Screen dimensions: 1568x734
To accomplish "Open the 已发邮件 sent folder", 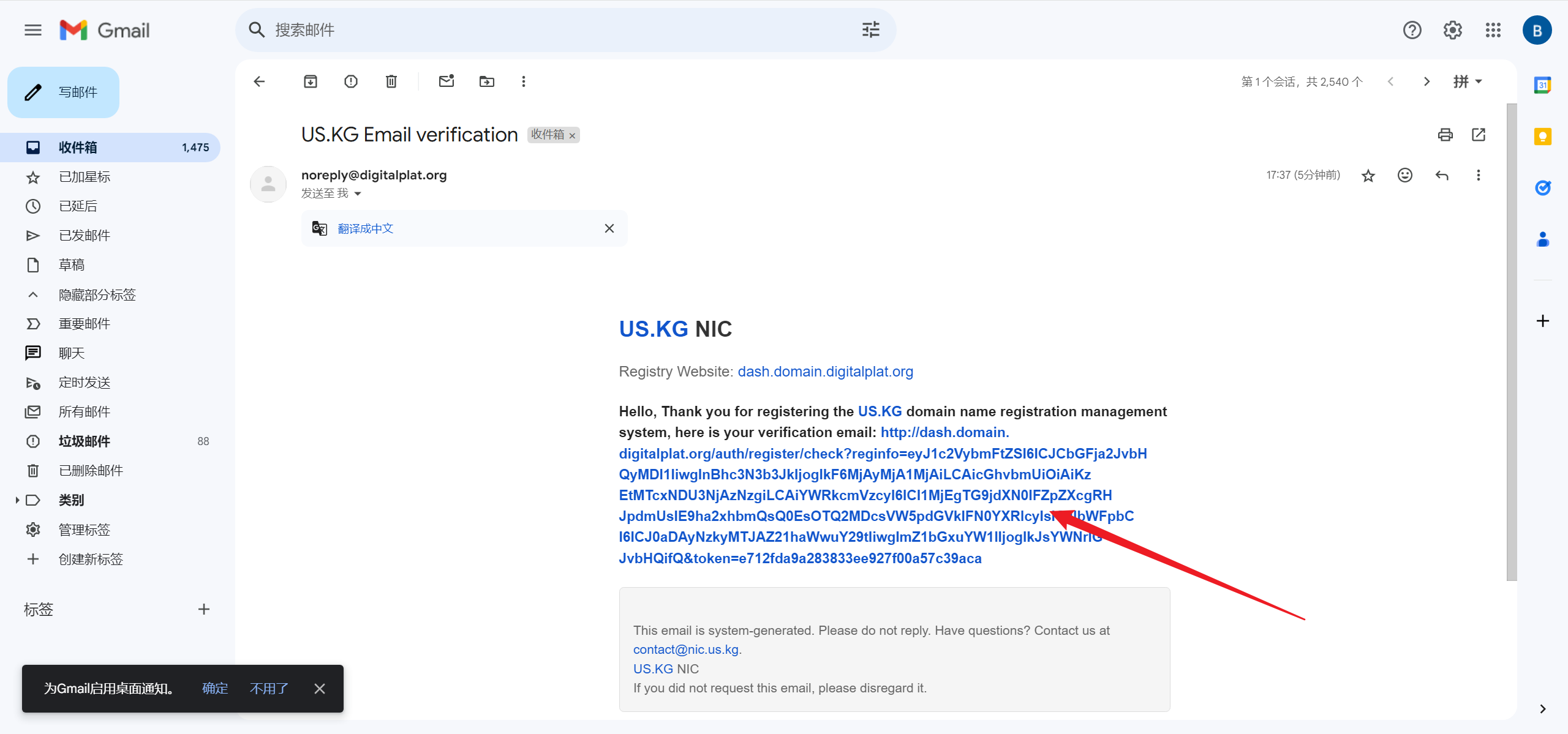I will [x=110, y=236].
